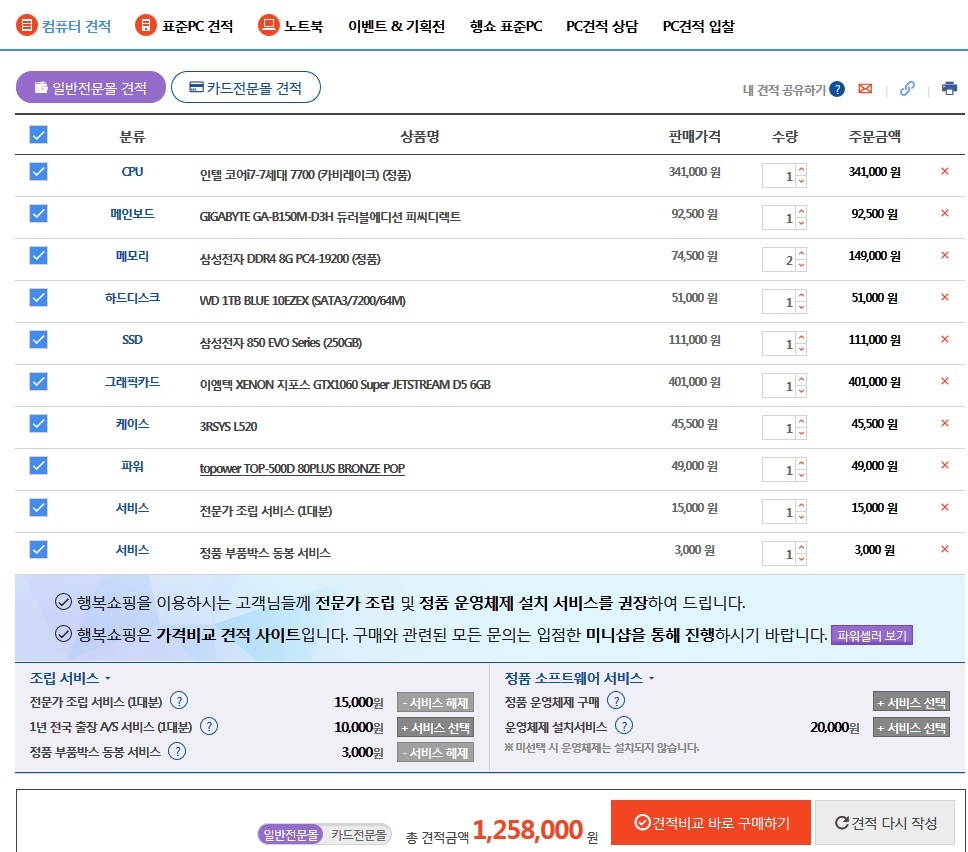Viewport: 968px width, 852px height.
Task: Remove the CPU row with red X
Action: click(944, 172)
